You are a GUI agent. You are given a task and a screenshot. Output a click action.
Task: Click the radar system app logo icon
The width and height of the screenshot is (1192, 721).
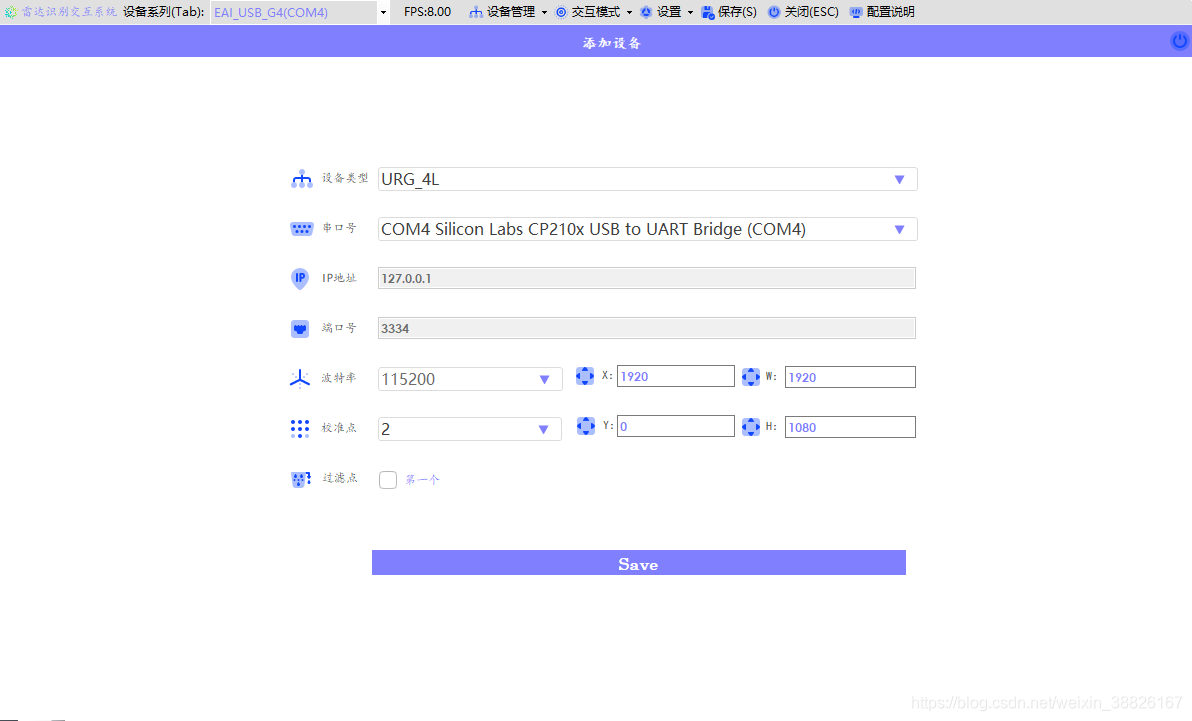pyautogui.click(x=11, y=12)
